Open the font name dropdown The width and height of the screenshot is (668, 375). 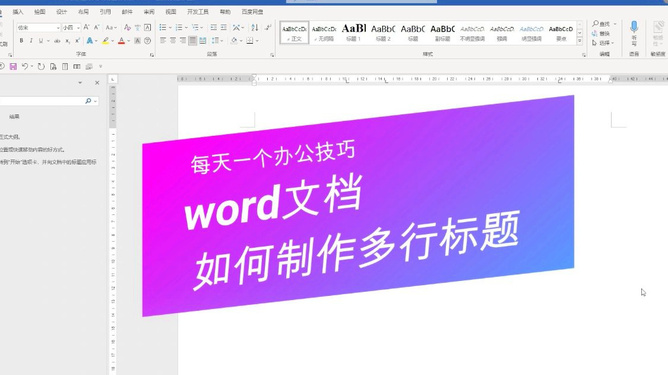58,28
